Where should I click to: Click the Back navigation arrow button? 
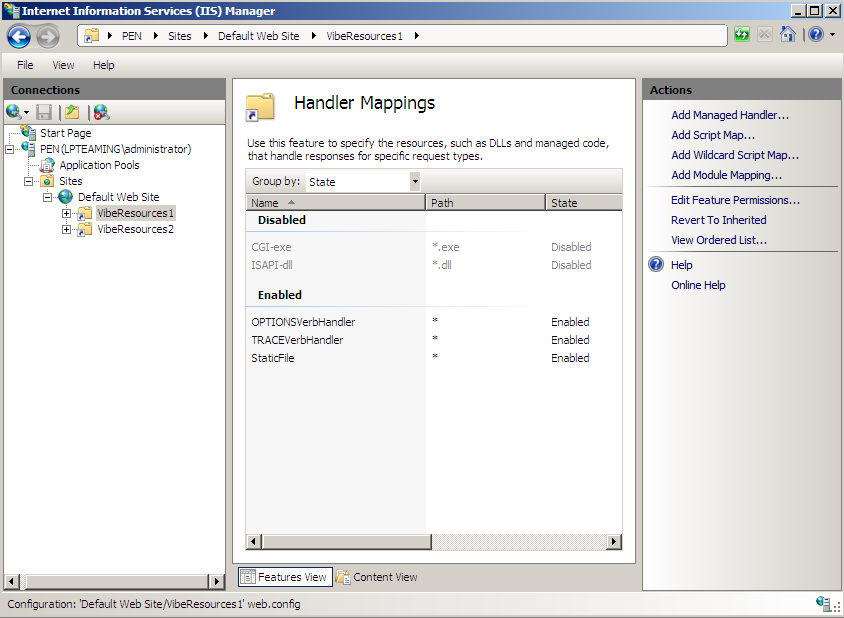click(x=19, y=36)
